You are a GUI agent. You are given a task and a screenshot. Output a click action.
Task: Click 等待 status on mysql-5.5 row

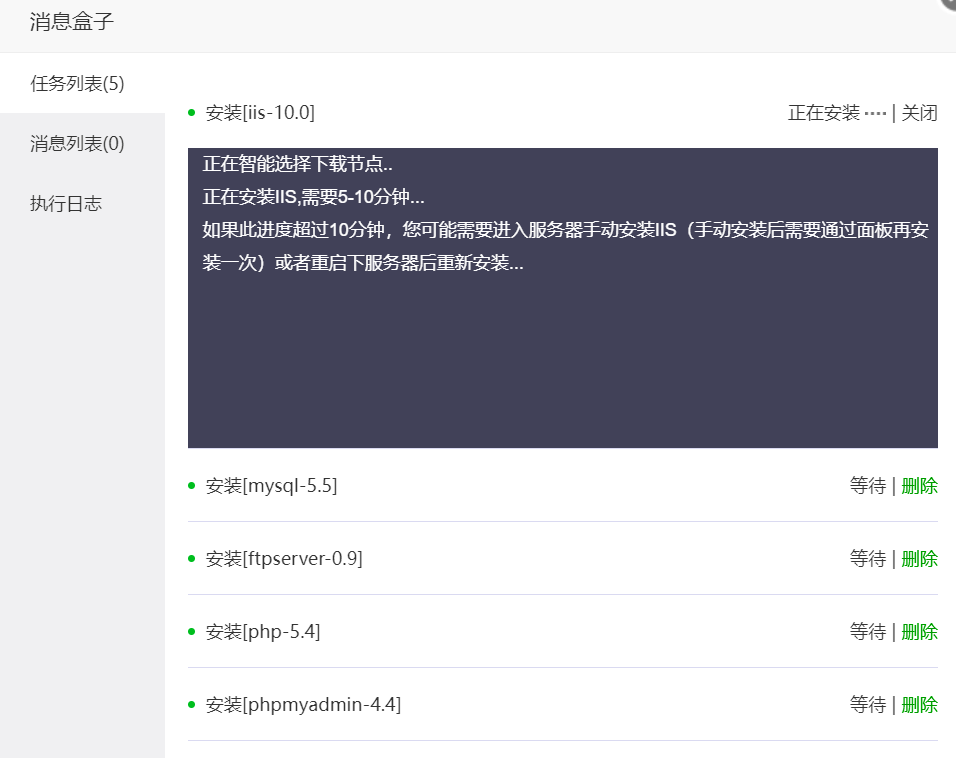tap(868, 486)
